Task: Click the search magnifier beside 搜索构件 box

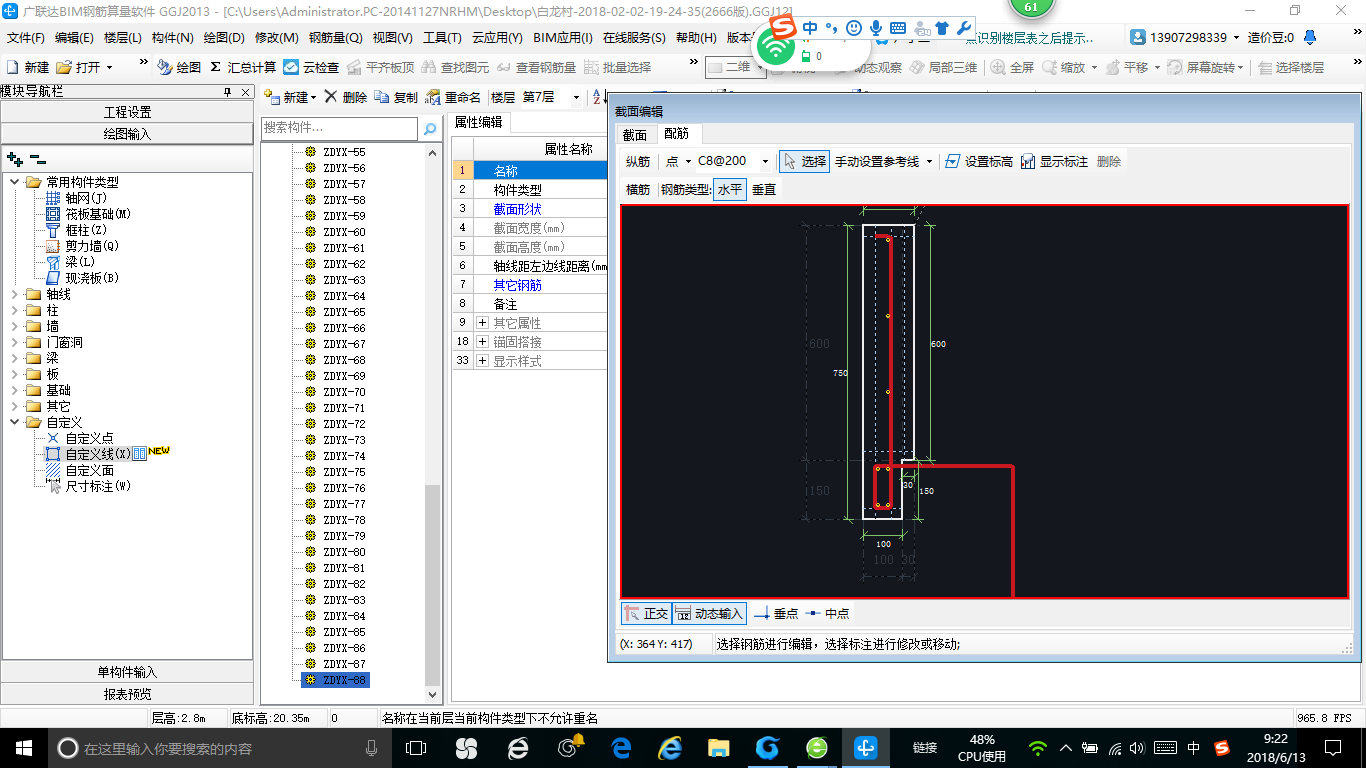Action: pyautogui.click(x=430, y=129)
